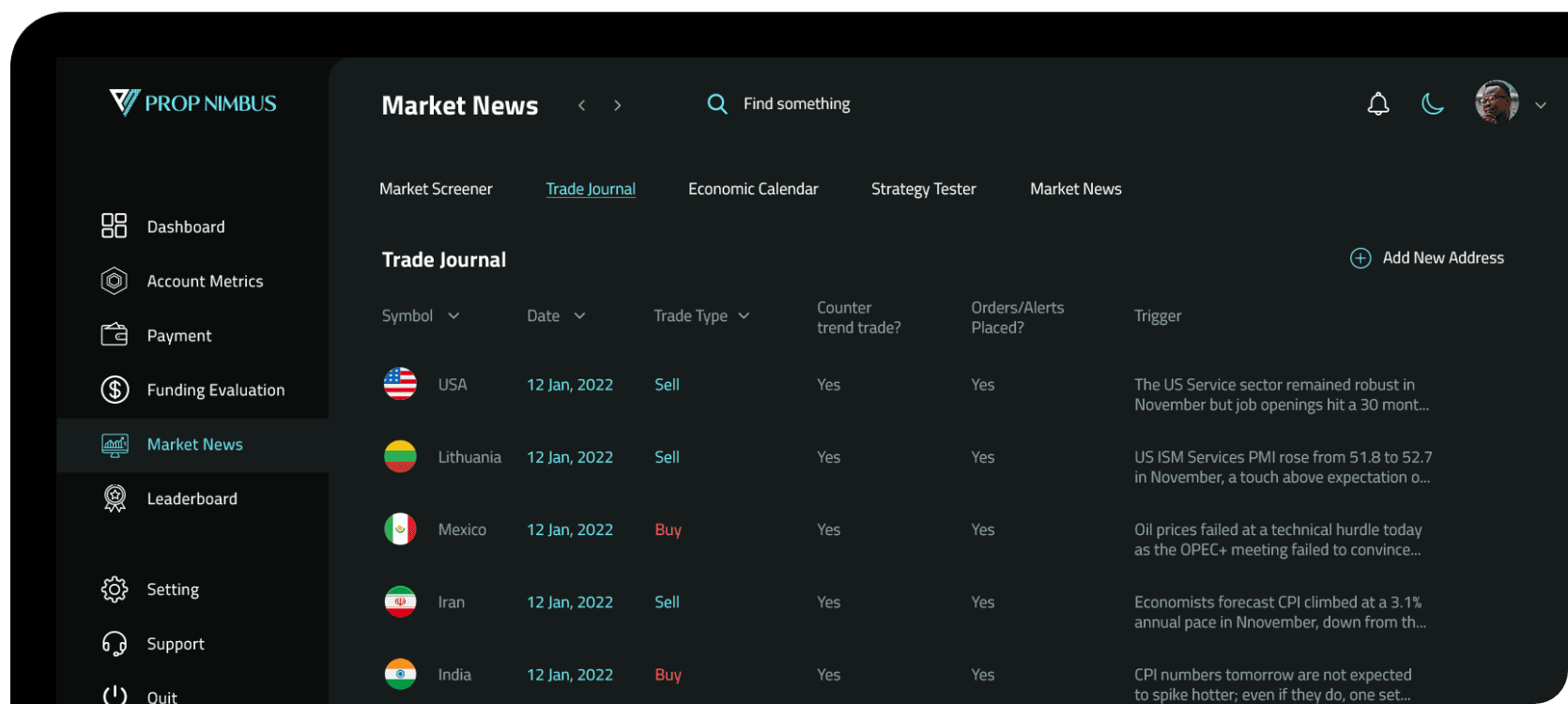Toggle dark mode with the moon icon
The height and width of the screenshot is (704, 1568).
[1432, 104]
